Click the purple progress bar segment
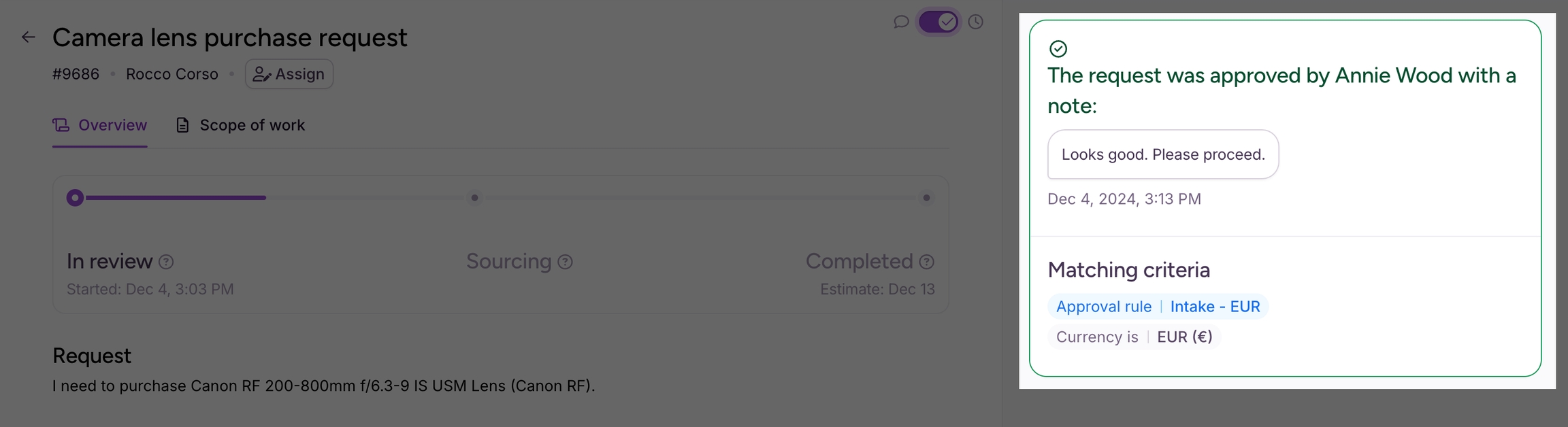 (176, 198)
